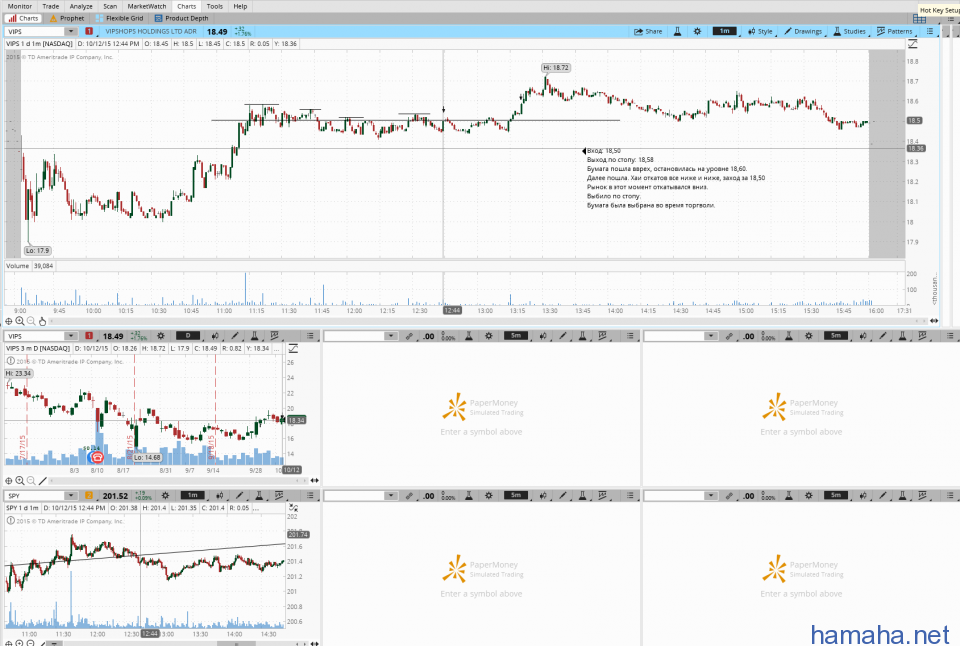This screenshot has width=960, height=646.
Task: Zoom out on the main VIPS chart
Action: 31,321
